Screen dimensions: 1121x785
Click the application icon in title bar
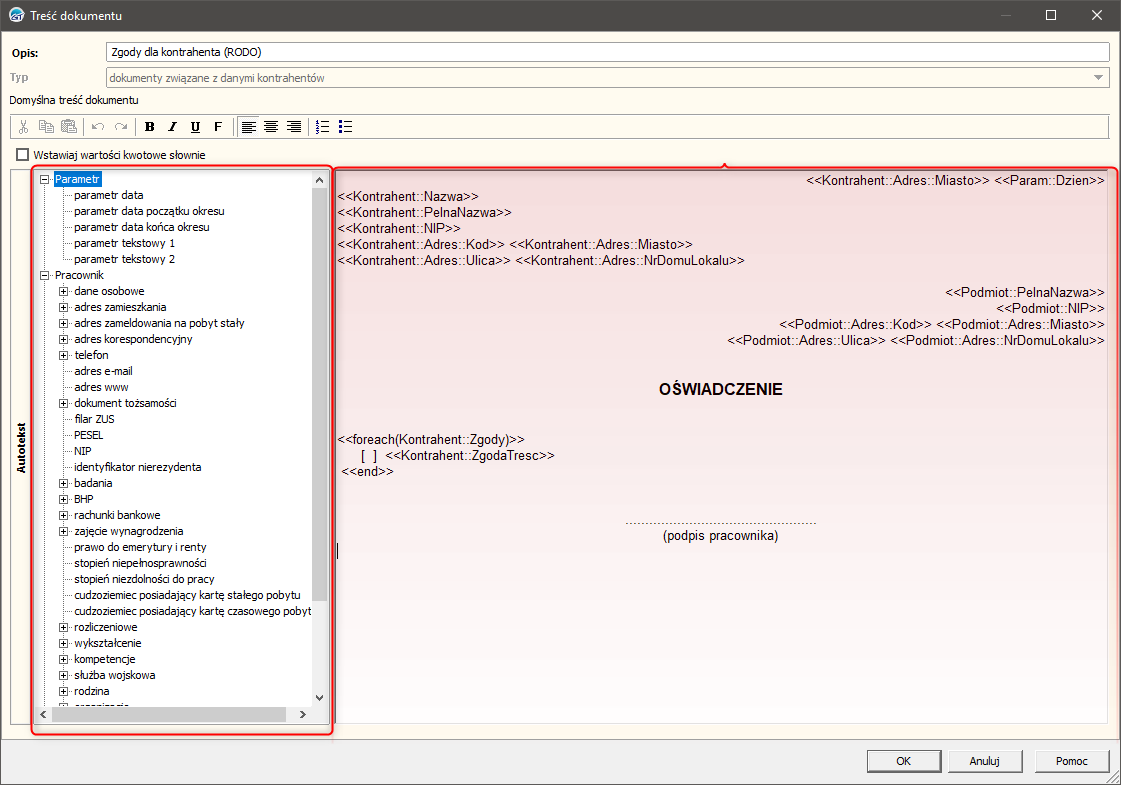(16, 15)
